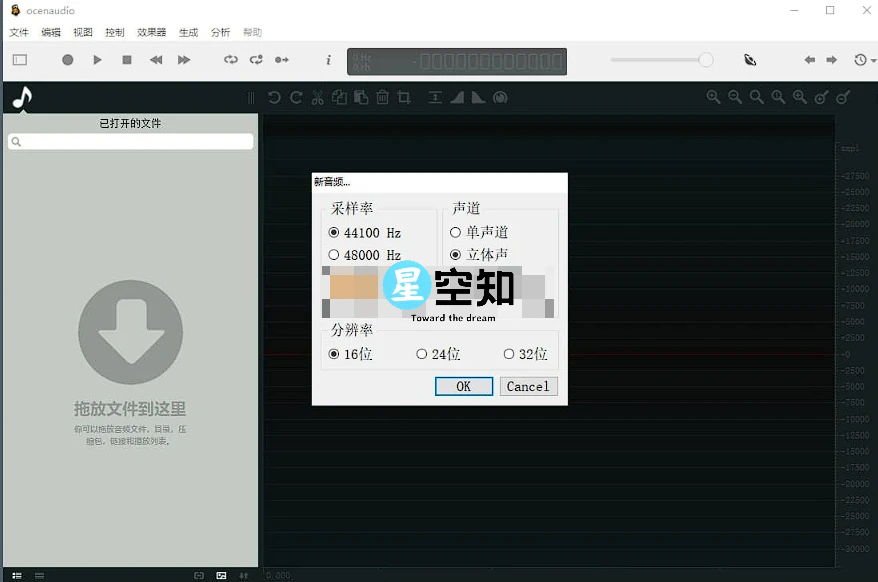Select the 48000 Hz sample rate option

click(x=336, y=254)
